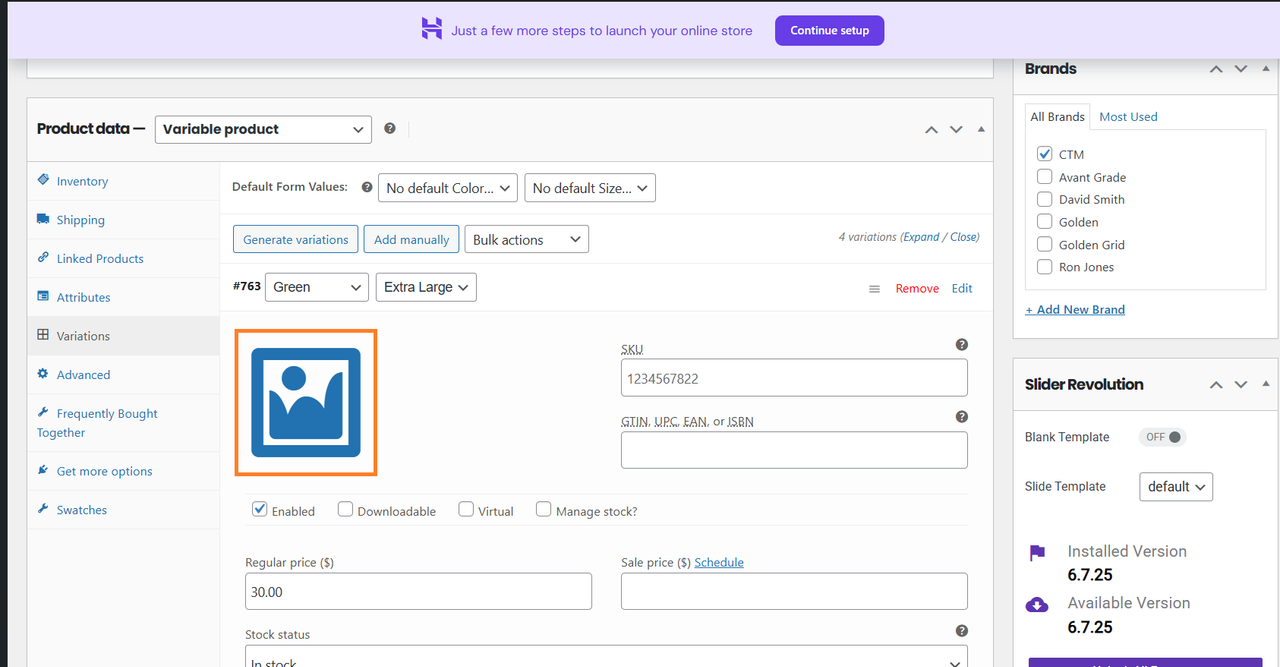
Task: Open the Bulk actions dropdown
Action: click(526, 239)
